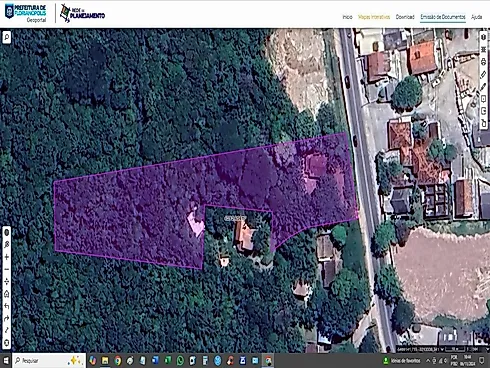Viewport: 490px width, 368px height.
Task: Open the Ajuda menu item
Action: tap(476, 17)
